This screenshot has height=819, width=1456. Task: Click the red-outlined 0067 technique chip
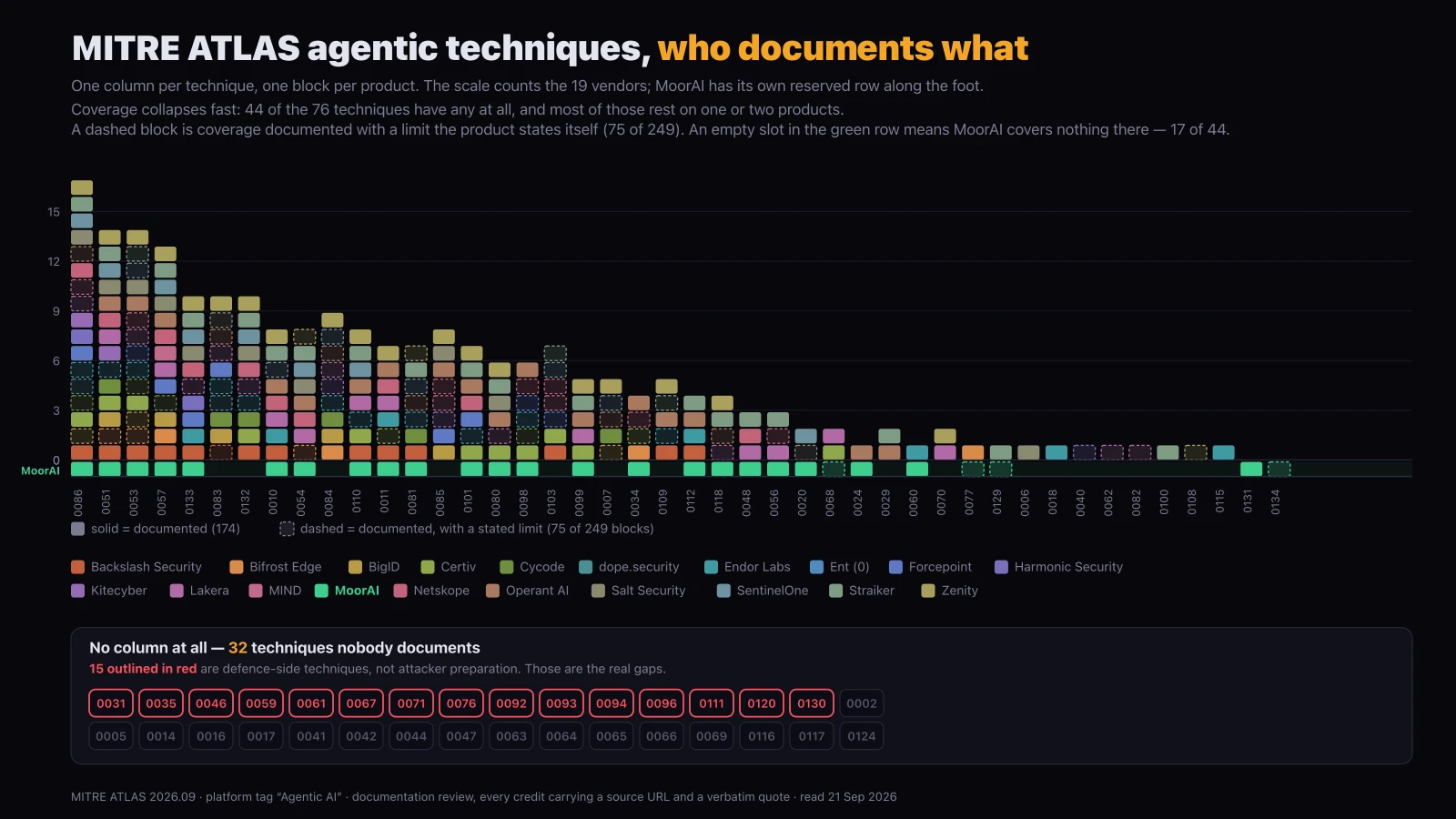click(361, 703)
